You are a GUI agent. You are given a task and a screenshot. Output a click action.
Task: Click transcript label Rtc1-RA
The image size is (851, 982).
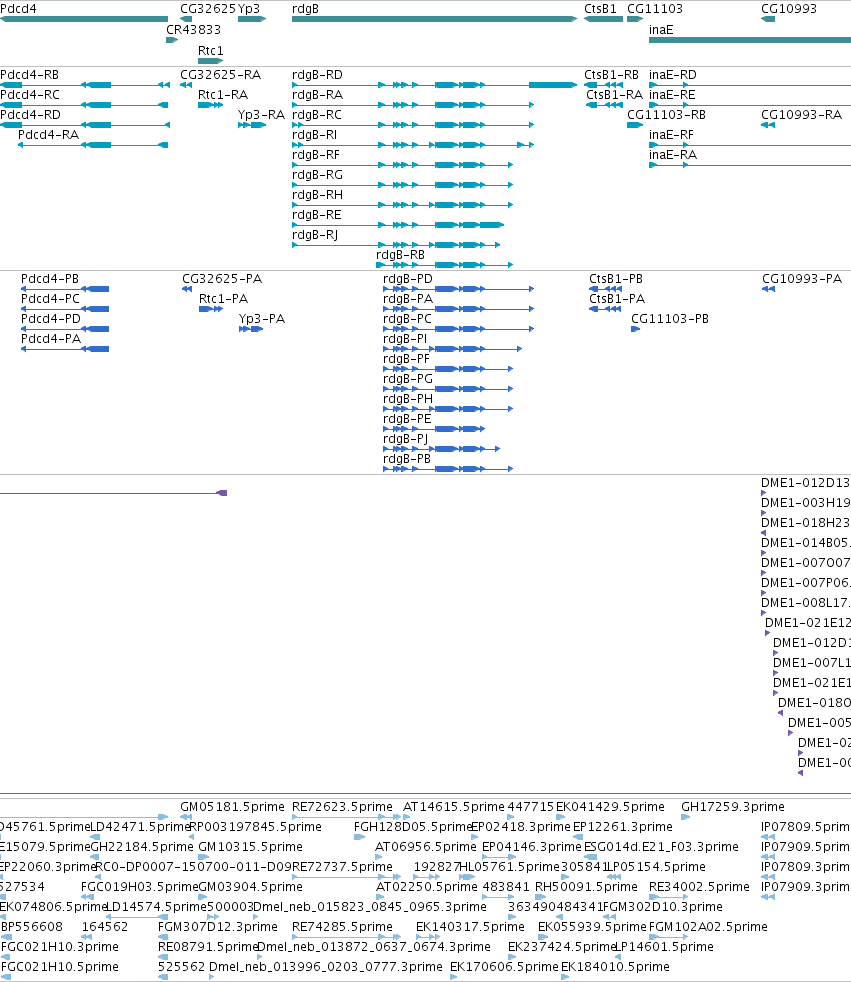pyautogui.click(x=223, y=95)
